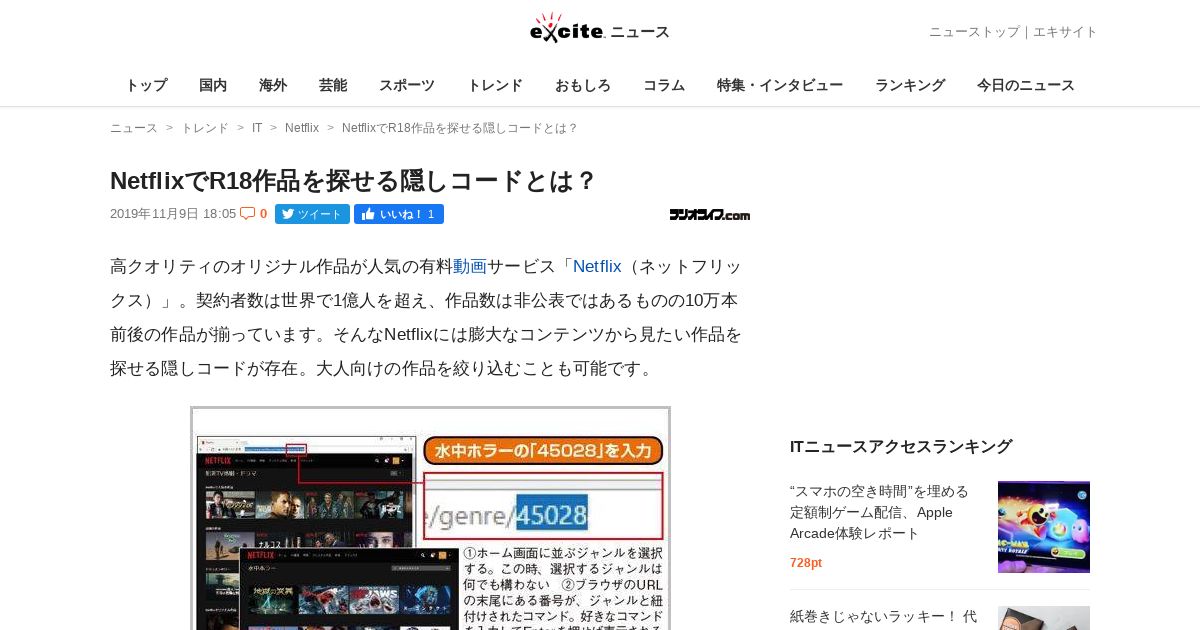Open the comment count bubble icon
The height and width of the screenshot is (630, 1200).
[x=248, y=213]
